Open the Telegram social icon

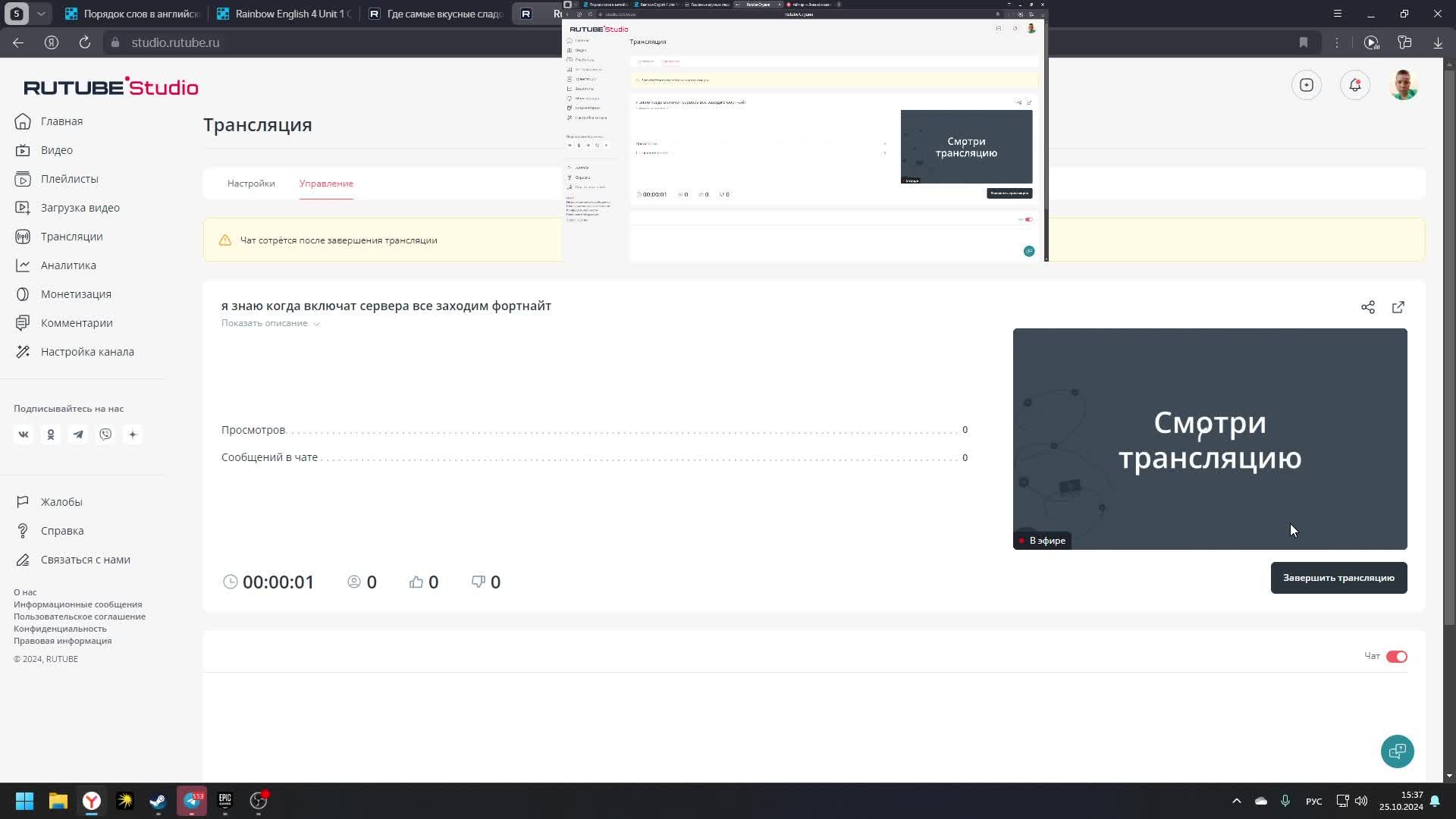coord(78,435)
